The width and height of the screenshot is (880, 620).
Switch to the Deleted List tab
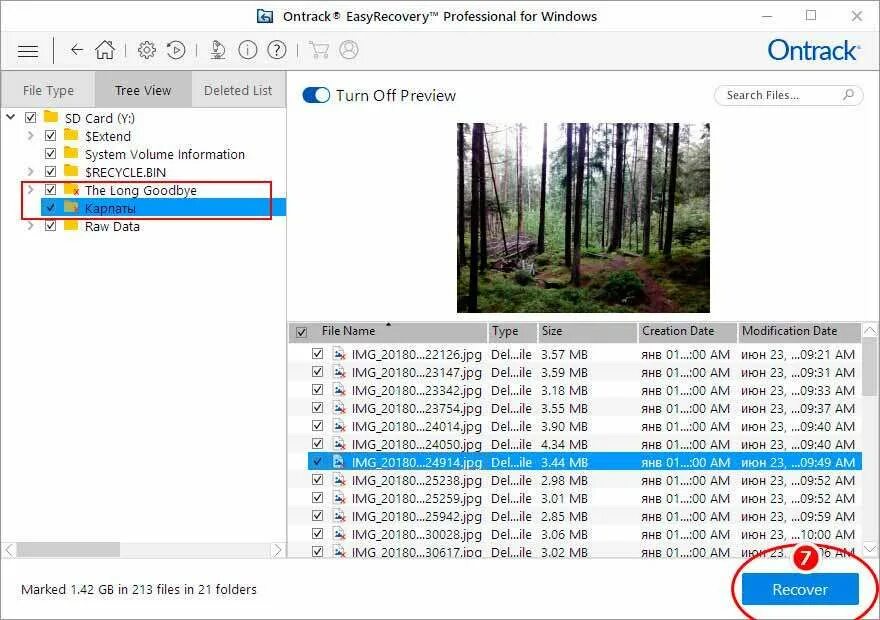239,90
